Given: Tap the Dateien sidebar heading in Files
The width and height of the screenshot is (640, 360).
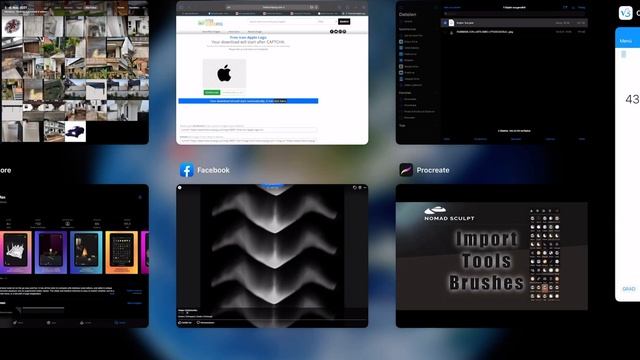Looking at the screenshot, I should click(407, 14).
